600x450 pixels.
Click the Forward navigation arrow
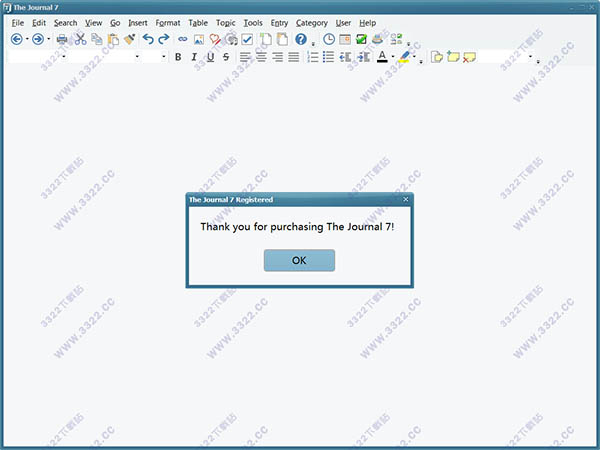tap(38, 39)
